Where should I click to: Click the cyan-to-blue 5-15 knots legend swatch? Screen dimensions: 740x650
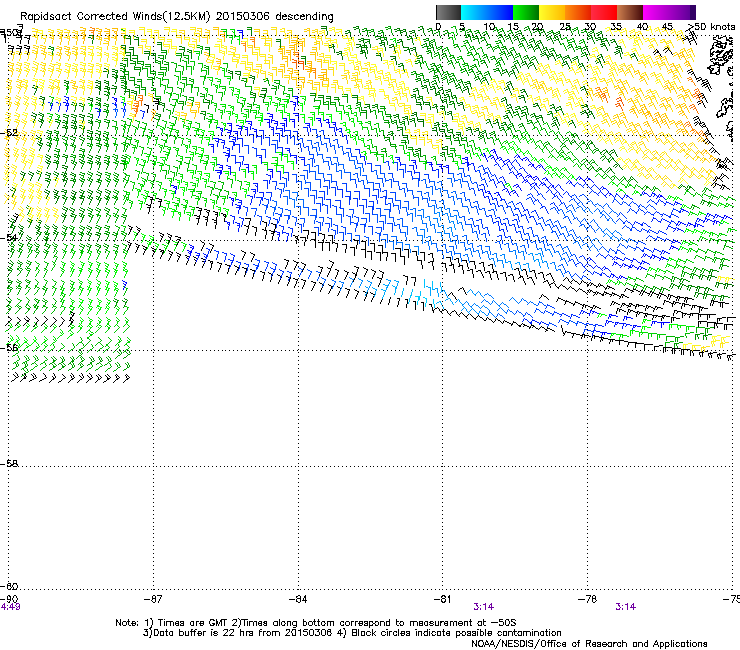pyautogui.click(x=487, y=12)
